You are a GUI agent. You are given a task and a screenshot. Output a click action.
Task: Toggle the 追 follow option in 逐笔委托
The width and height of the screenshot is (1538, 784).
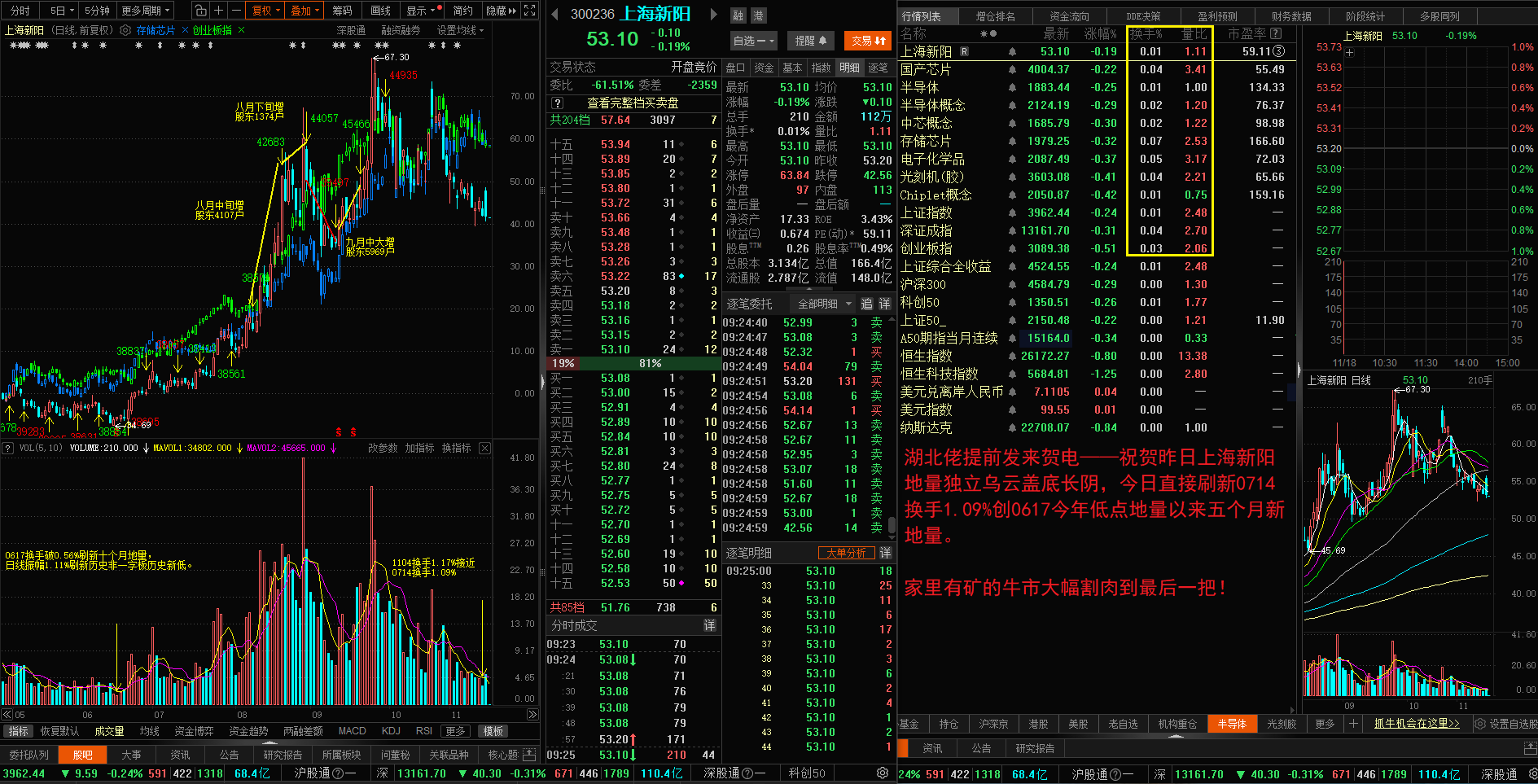coord(866,304)
